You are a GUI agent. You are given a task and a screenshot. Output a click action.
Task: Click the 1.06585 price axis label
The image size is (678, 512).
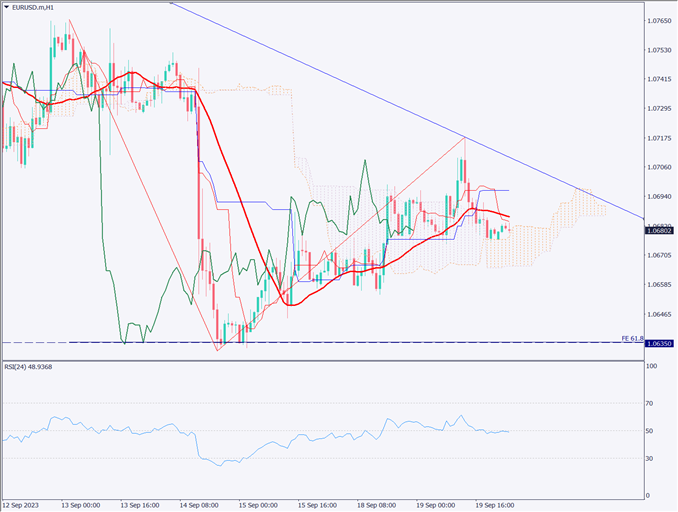pos(658,285)
